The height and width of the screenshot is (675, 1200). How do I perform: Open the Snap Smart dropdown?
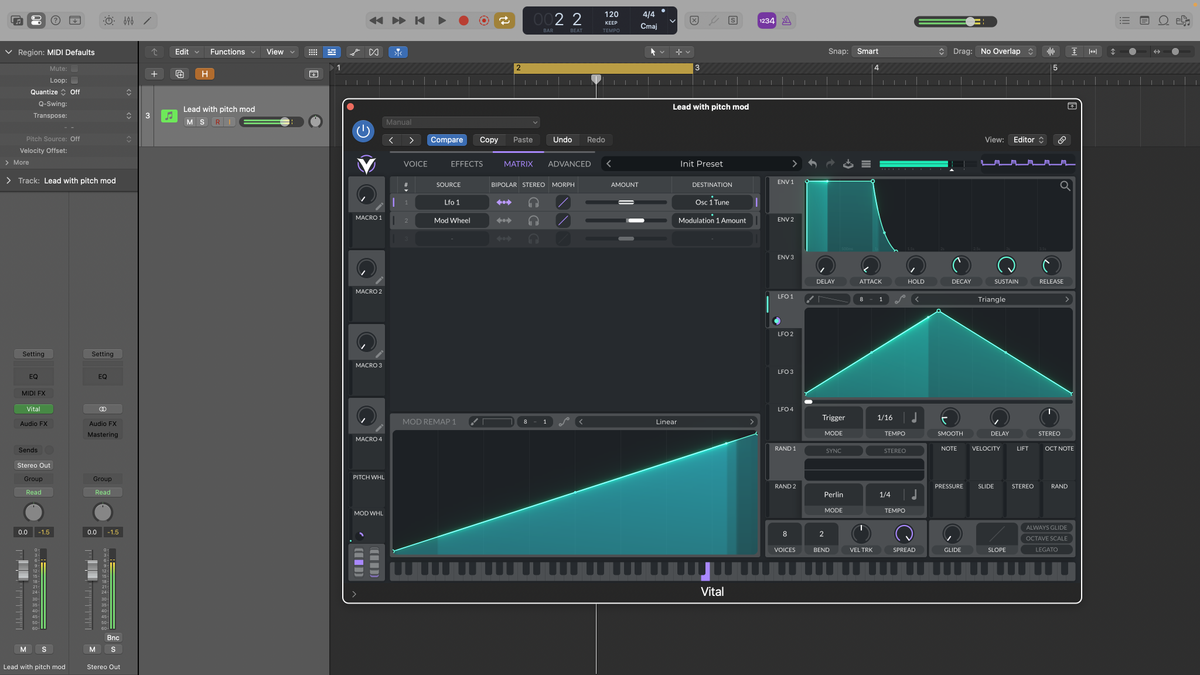(x=900, y=52)
